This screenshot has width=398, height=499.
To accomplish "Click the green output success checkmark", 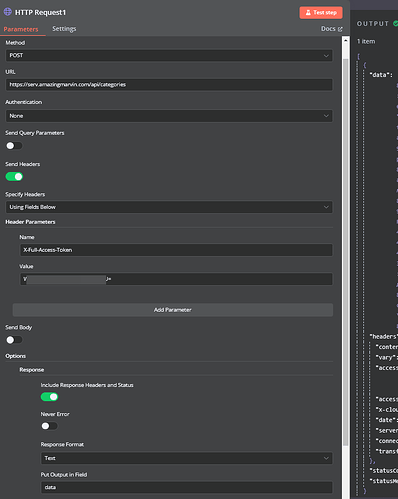I will click(395, 23).
